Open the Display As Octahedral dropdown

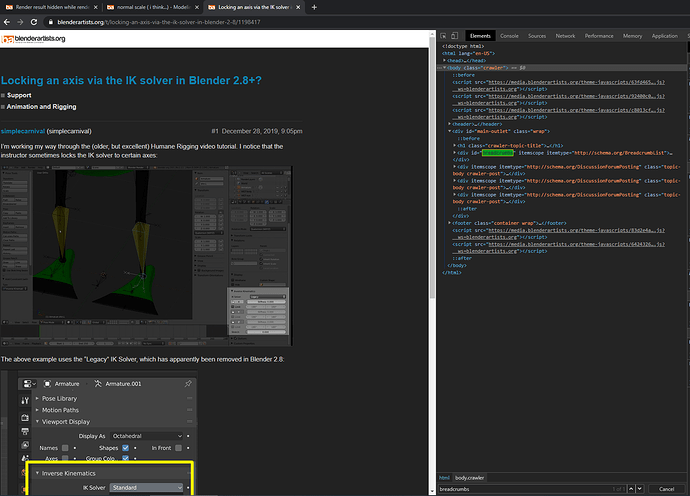[147, 436]
